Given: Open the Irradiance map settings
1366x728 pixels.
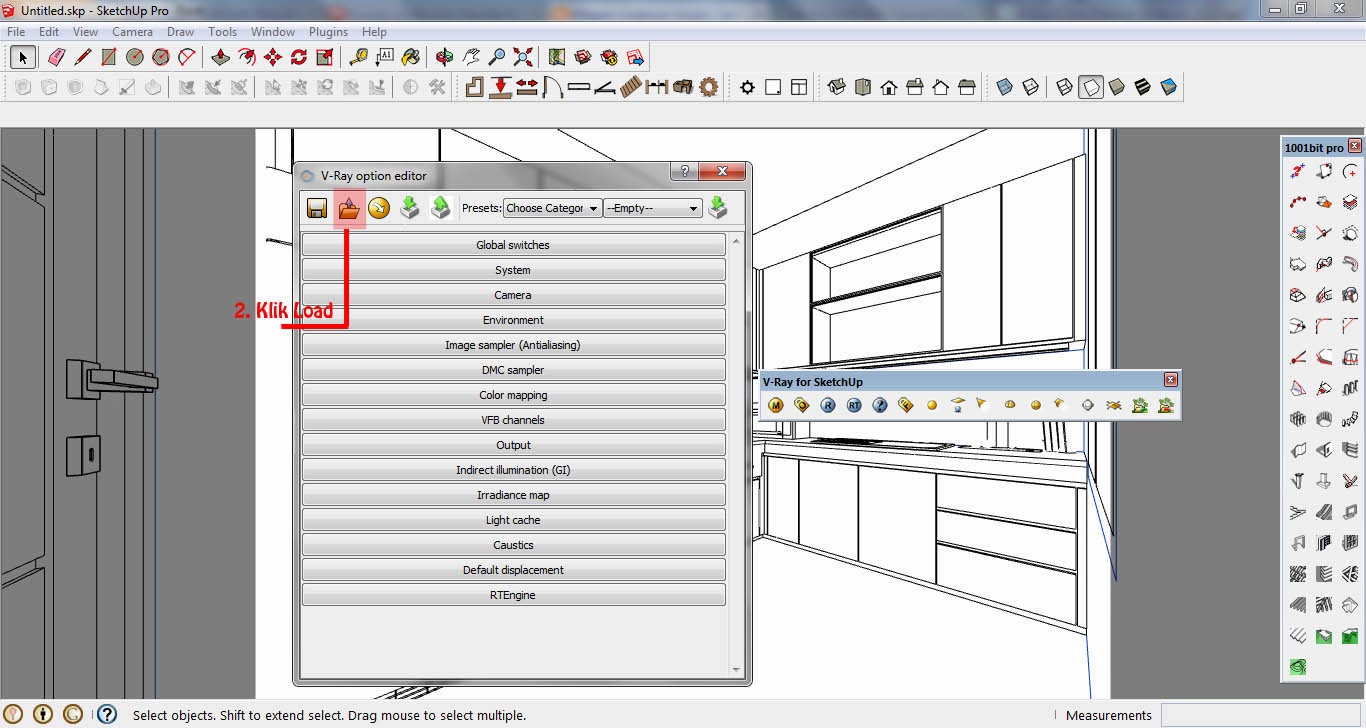Looking at the screenshot, I should [513, 494].
